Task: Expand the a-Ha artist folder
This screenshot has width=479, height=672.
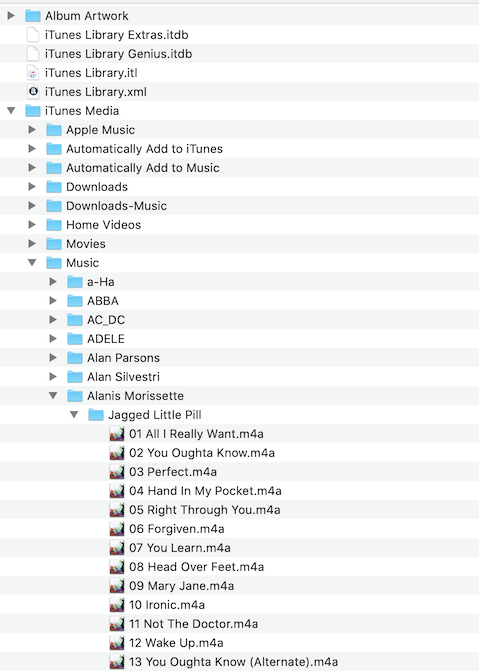Action: click(53, 282)
